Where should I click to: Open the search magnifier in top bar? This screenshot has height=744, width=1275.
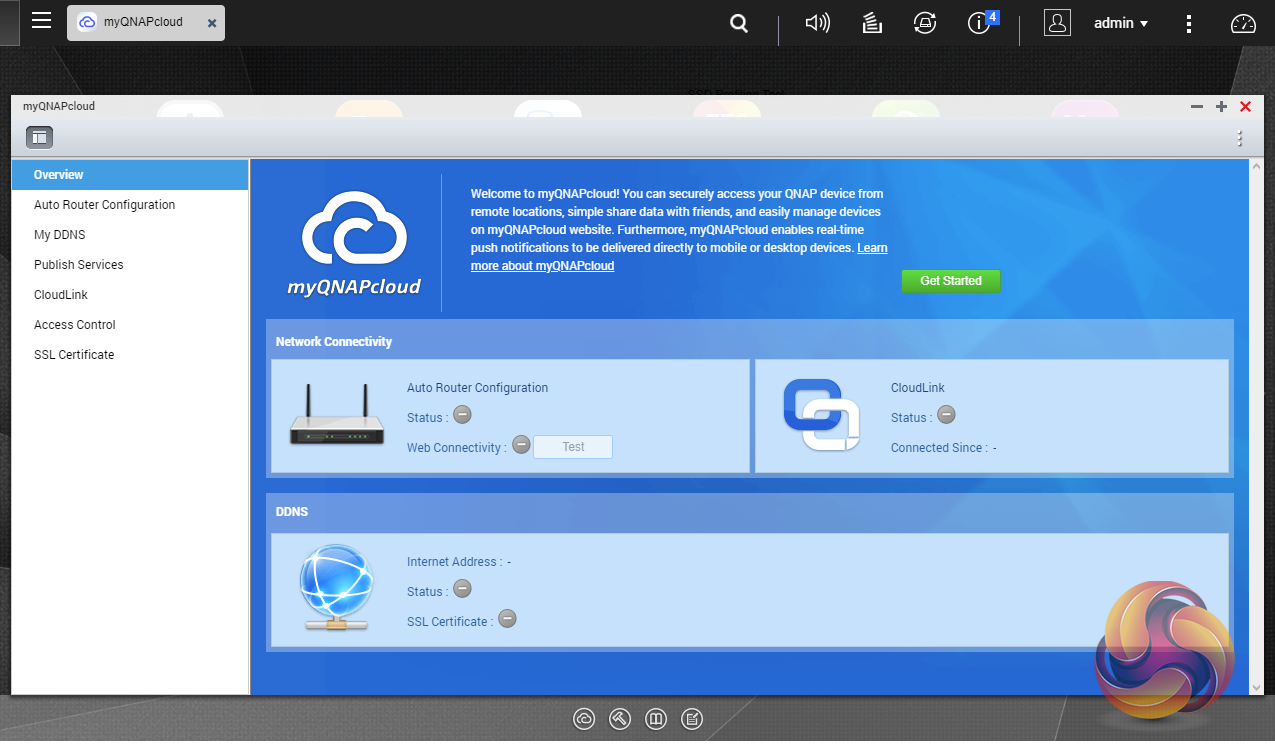point(739,23)
